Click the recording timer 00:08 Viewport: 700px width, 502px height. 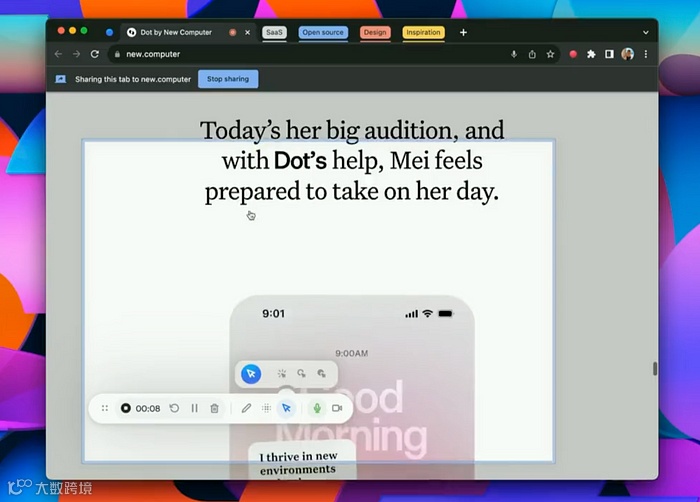tap(148, 408)
